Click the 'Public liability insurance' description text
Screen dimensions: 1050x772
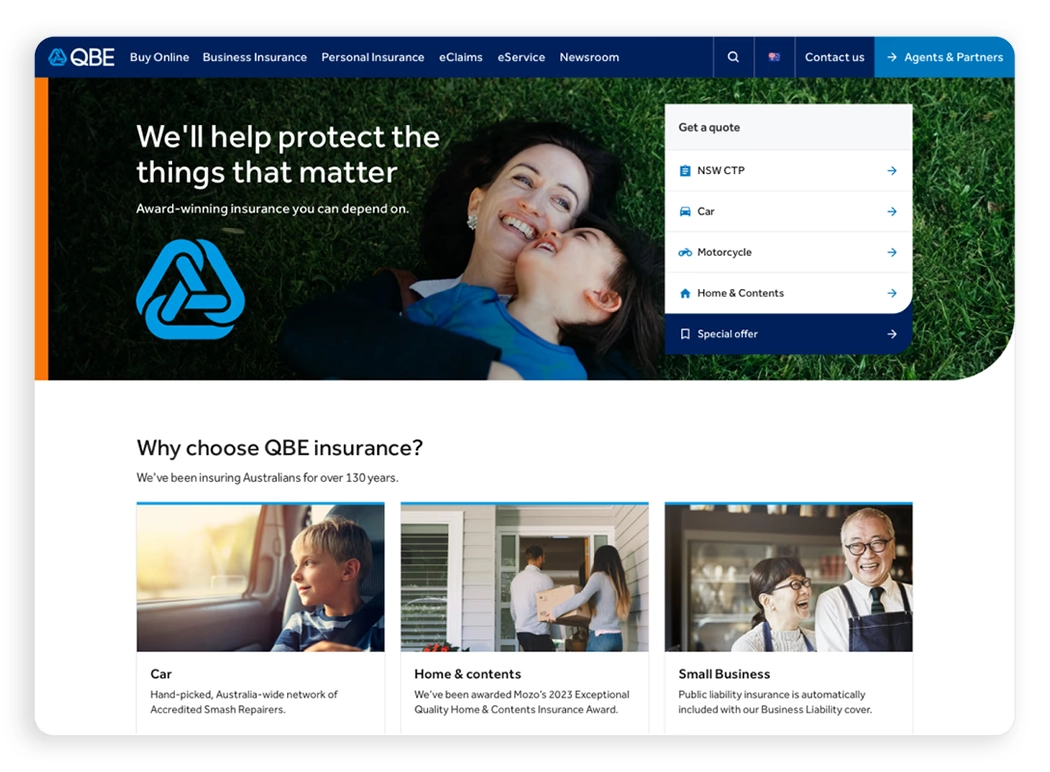(775, 702)
